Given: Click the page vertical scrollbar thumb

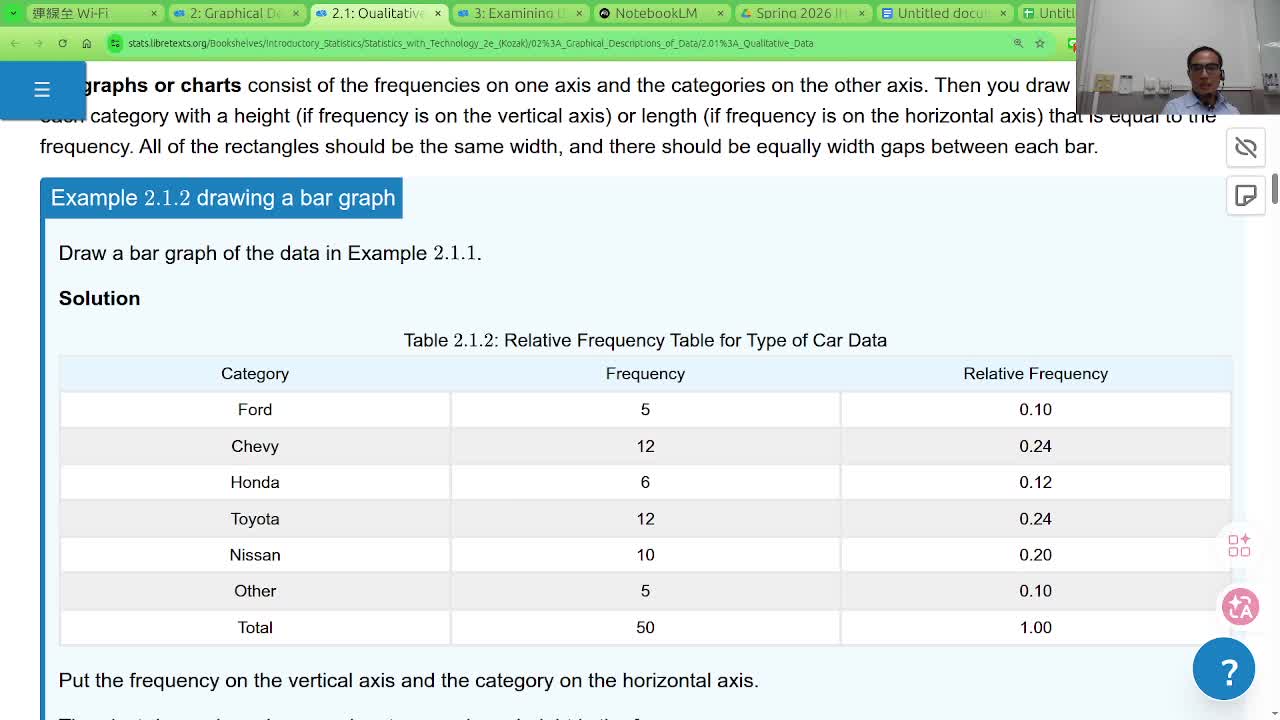Looking at the screenshot, I should click(1275, 190).
